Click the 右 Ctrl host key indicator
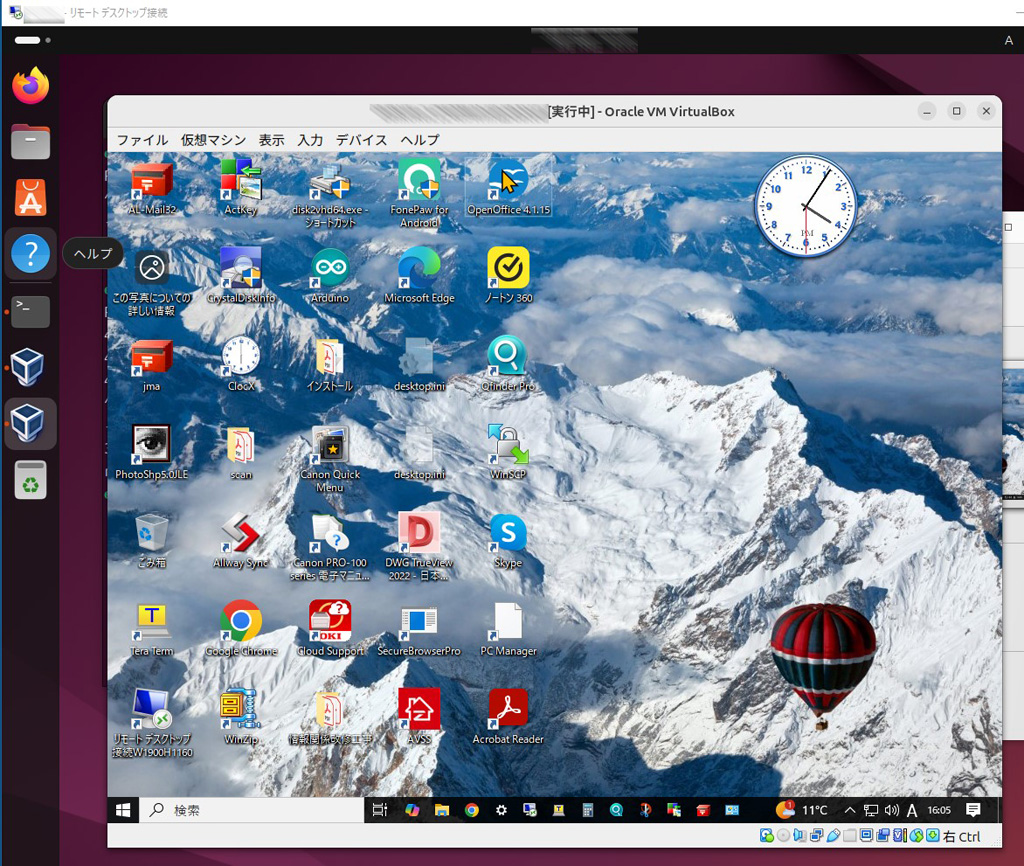This screenshot has height=866, width=1024. click(962, 837)
